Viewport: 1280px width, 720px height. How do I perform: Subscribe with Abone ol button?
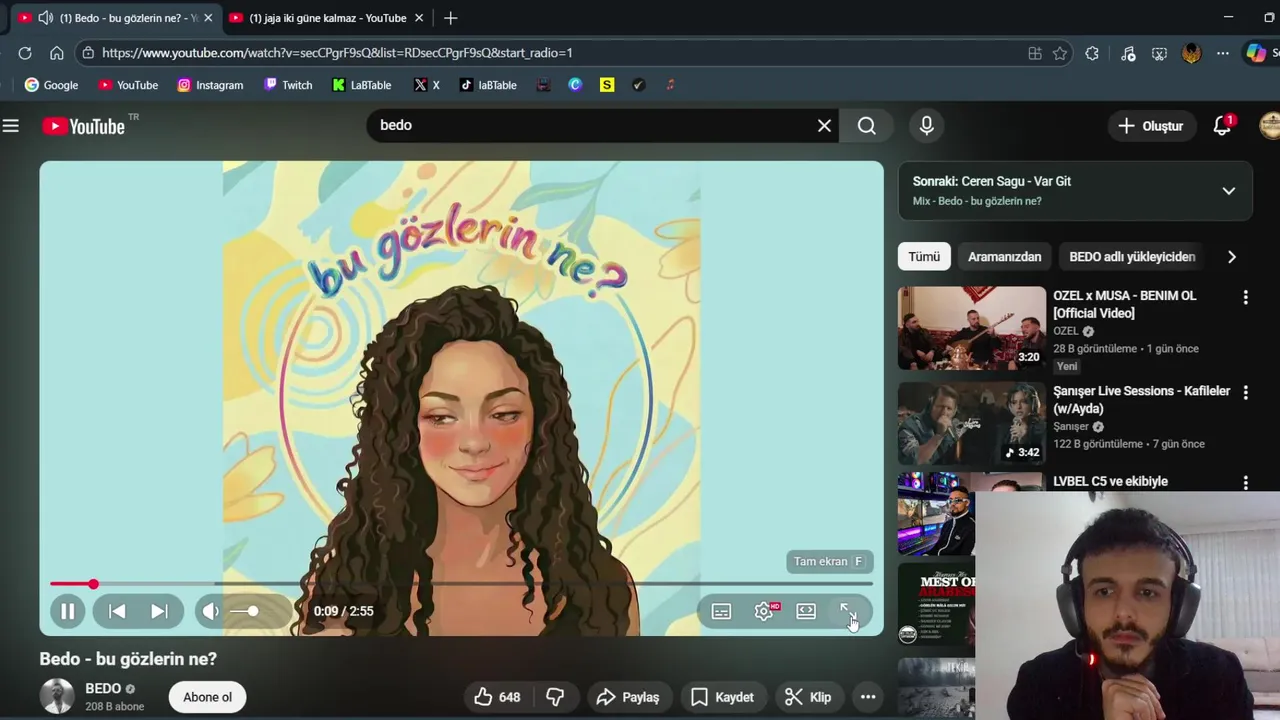click(207, 697)
